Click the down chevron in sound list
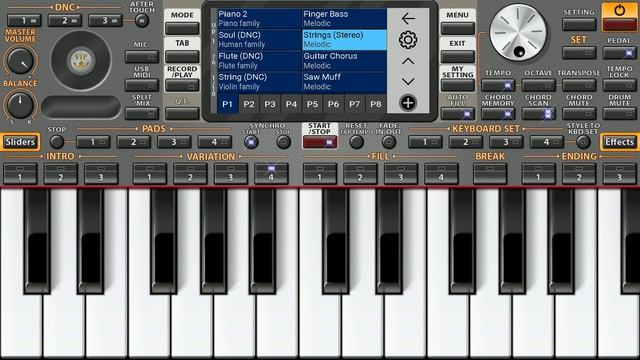 [408, 82]
